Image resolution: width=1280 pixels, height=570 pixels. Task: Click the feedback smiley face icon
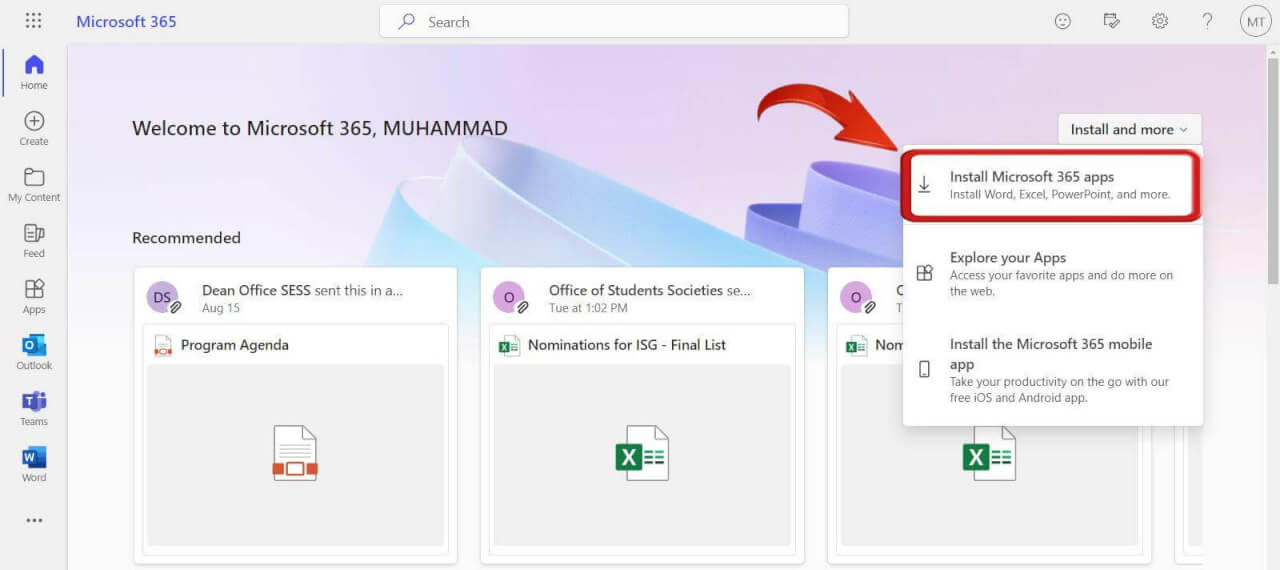1063,21
